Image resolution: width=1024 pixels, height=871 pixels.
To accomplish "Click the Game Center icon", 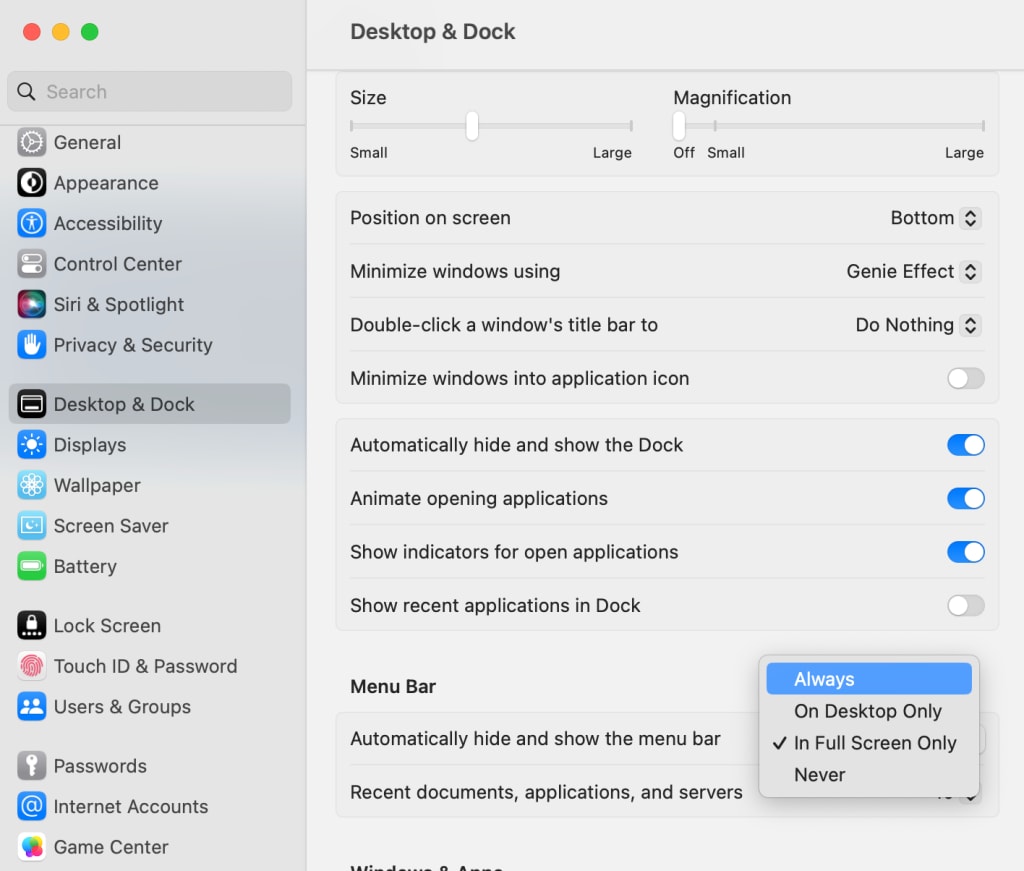I will (32, 847).
